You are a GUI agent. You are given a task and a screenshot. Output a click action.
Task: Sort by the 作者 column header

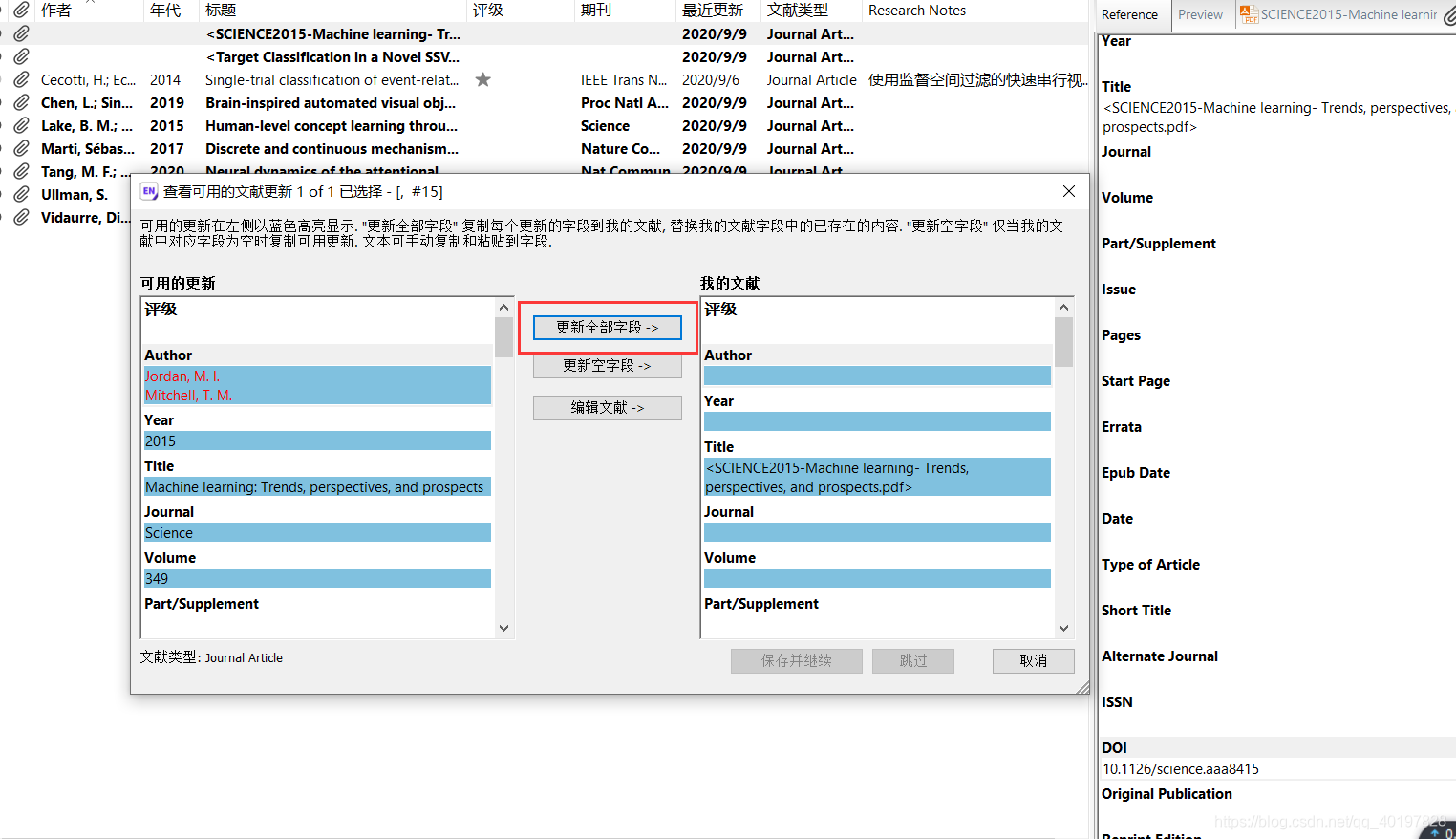click(56, 10)
